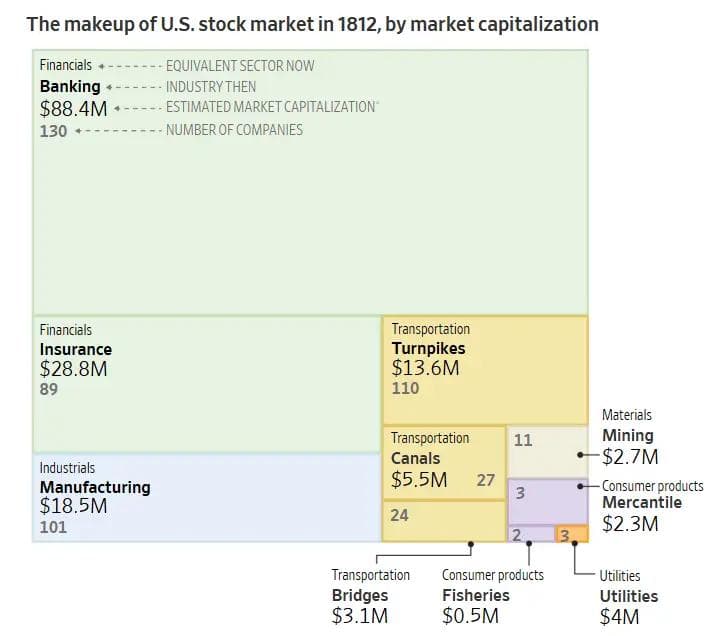Screen dimensions: 710x636
Task: Click the Turnpikes $13.6M value
Action: pyautogui.click(x=425, y=368)
